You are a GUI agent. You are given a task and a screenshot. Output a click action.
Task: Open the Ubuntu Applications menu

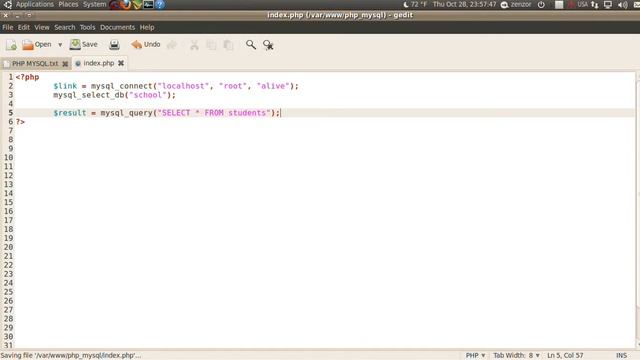[x=35, y=4]
